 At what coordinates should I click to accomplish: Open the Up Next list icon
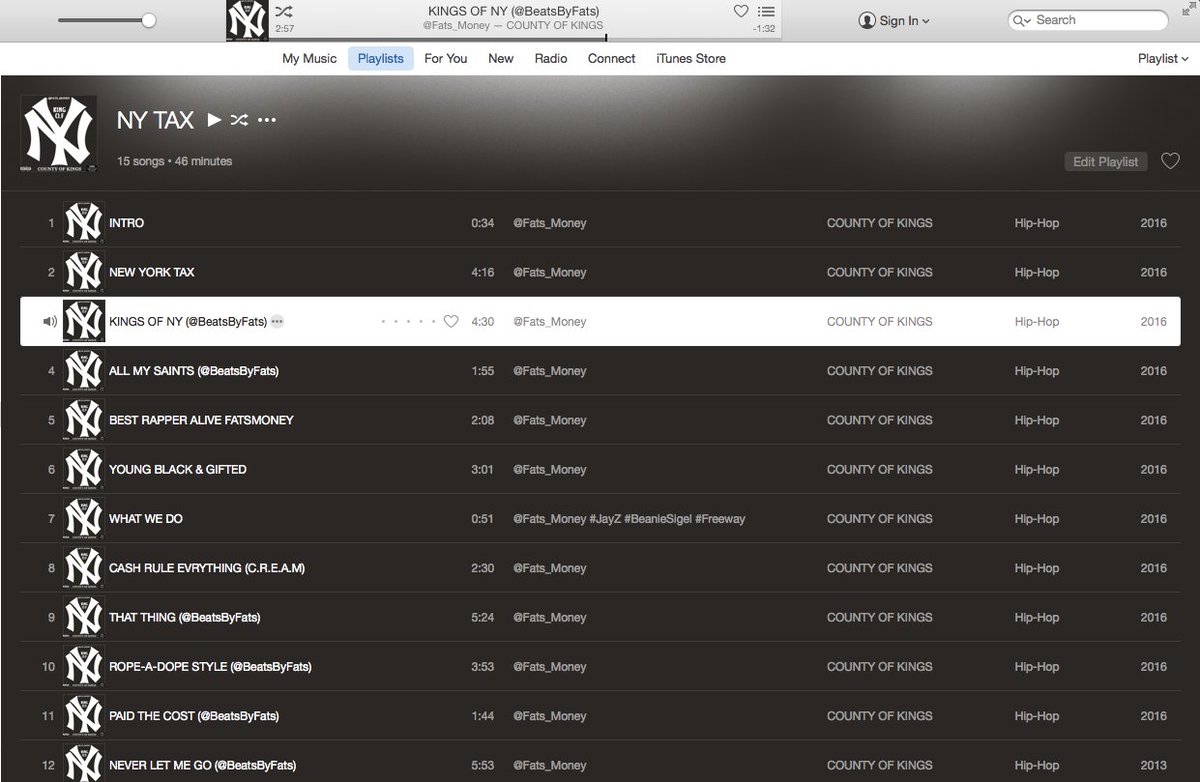(x=765, y=12)
